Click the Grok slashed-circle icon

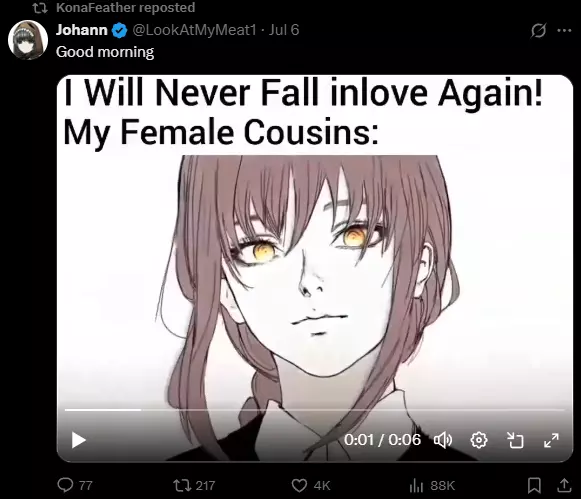538,30
